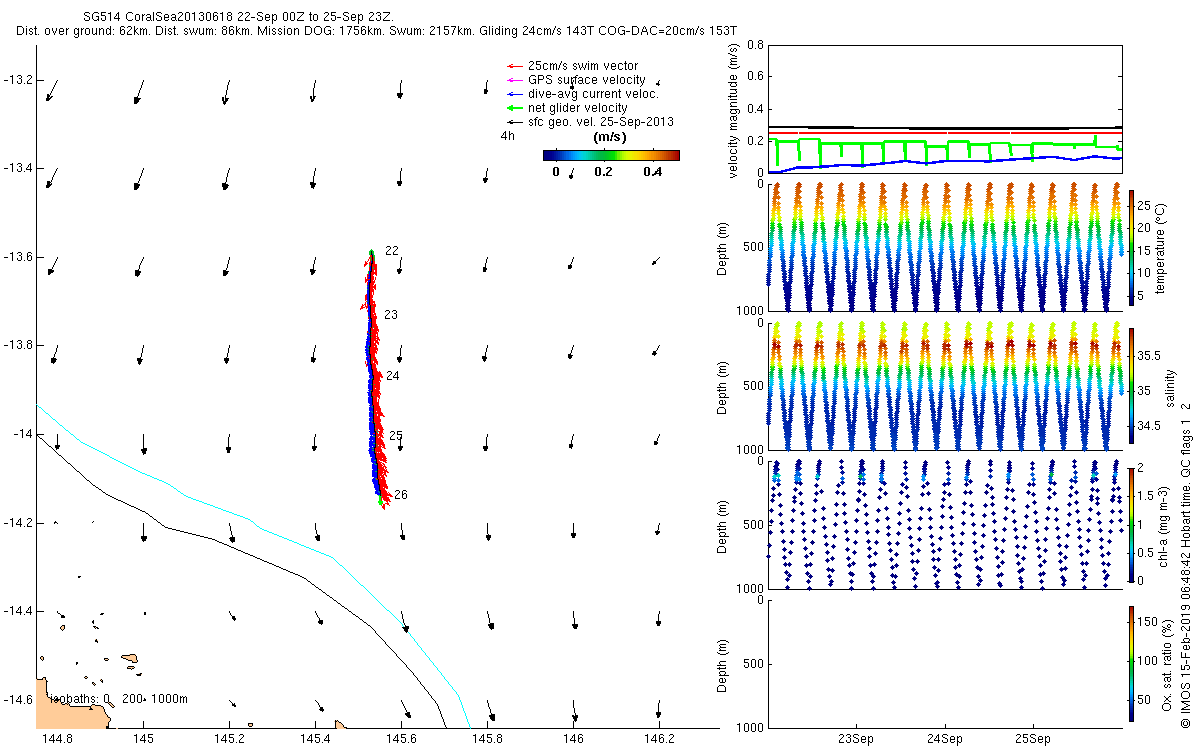Screen dimensions: 1200x750
Task: Click day marker '25' on the glider track
Action: coord(396,436)
